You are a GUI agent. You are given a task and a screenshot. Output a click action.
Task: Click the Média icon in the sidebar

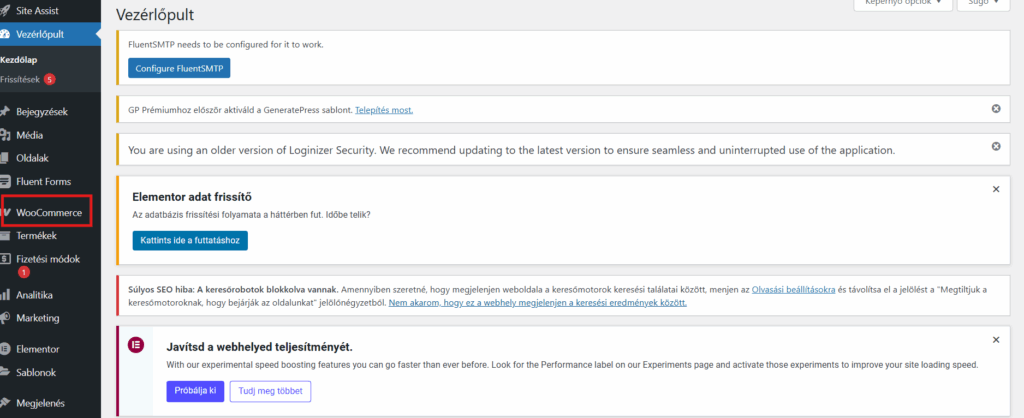point(7,135)
